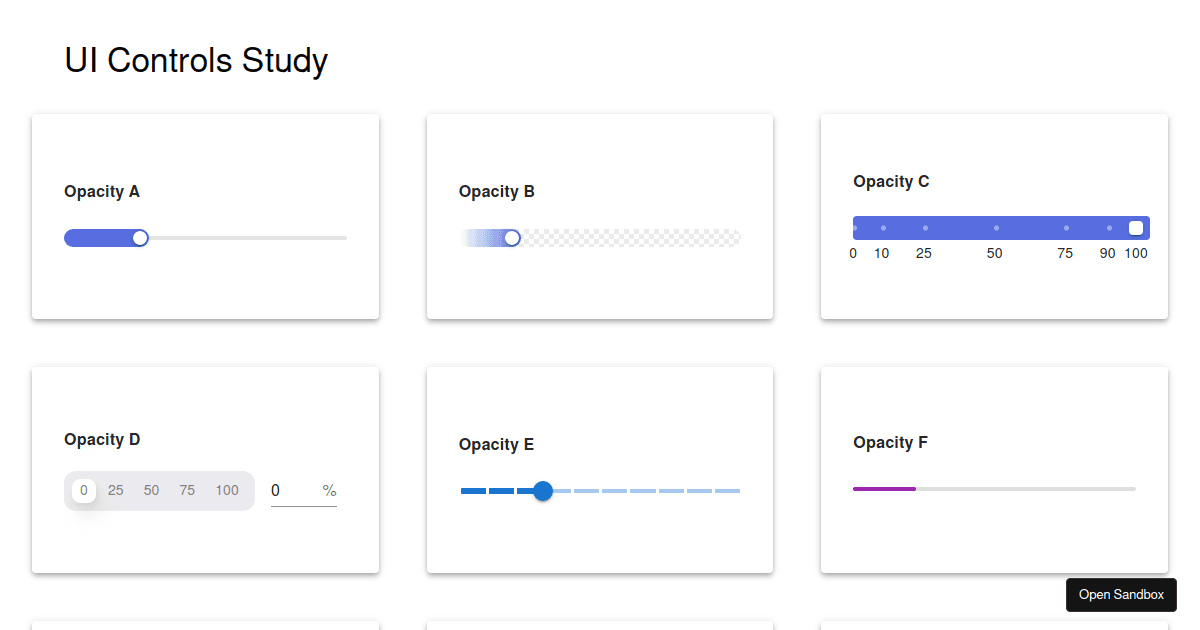Click the 90 tick label under Opacity C
The image size is (1200, 630).
(1107, 253)
